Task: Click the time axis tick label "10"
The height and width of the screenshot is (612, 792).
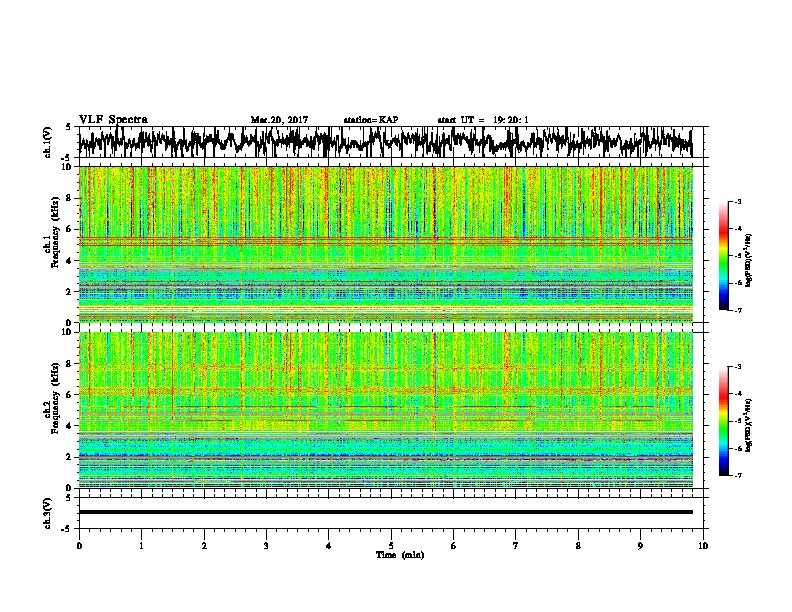Action: point(703,546)
